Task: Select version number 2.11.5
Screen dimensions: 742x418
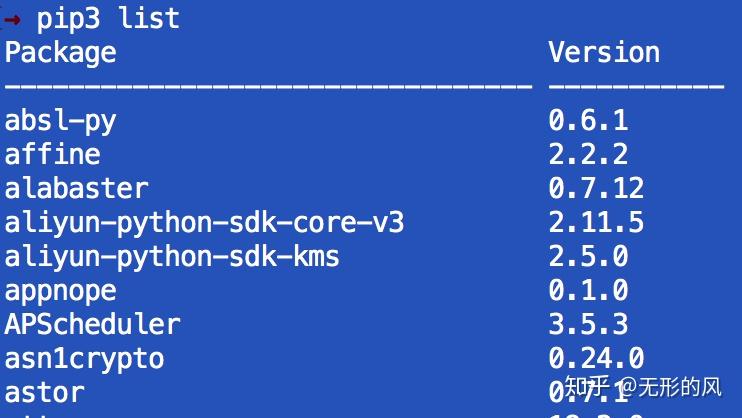Action: point(596,222)
